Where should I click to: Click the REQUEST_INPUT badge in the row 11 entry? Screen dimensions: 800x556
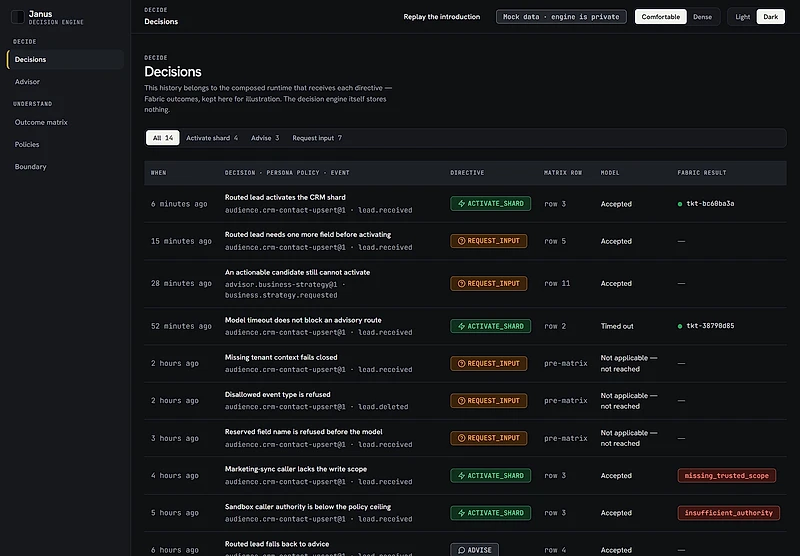click(x=488, y=284)
